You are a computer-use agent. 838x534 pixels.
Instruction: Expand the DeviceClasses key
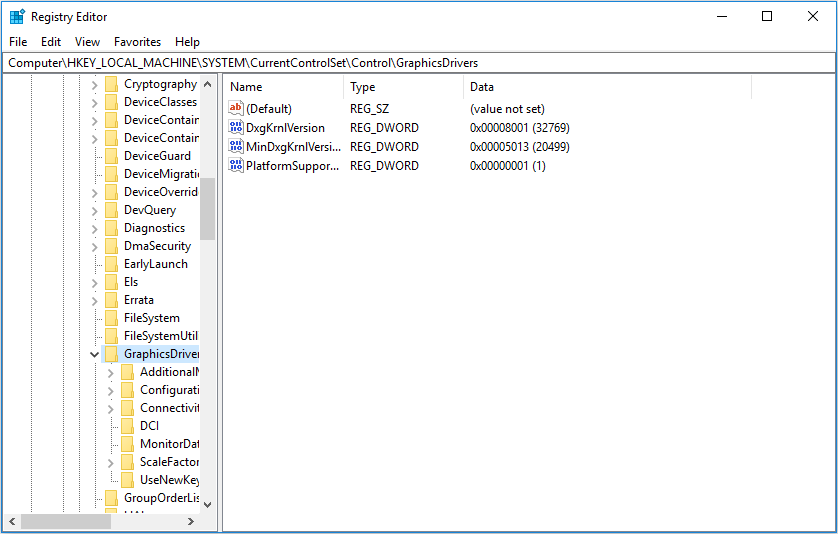(95, 103)
